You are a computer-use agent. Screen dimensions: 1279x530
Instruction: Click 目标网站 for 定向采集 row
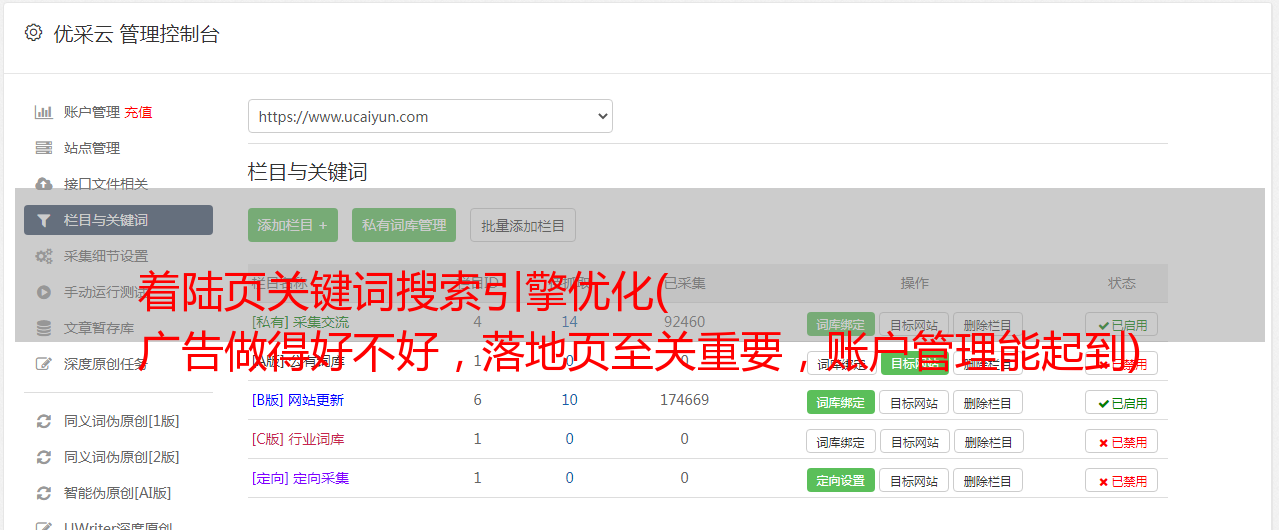coord(914,480)
